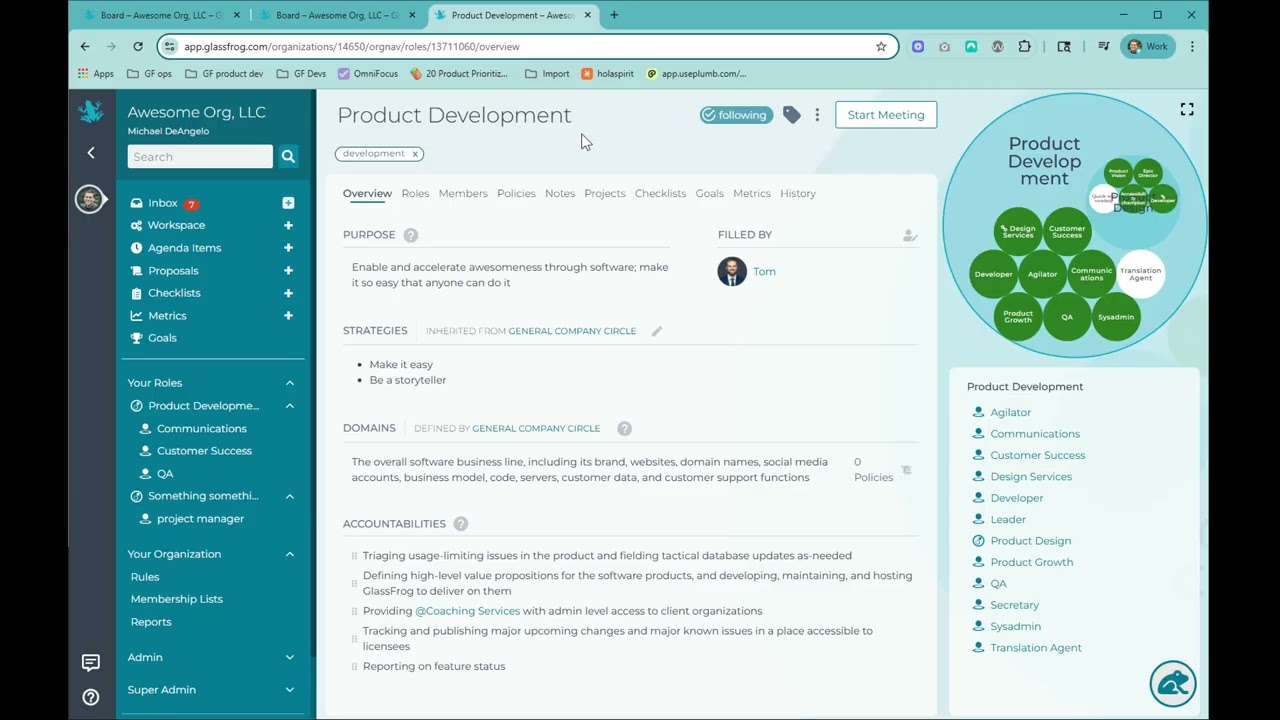Add new Inbox item with plus

pyautogui.click(x=288, y=203)
